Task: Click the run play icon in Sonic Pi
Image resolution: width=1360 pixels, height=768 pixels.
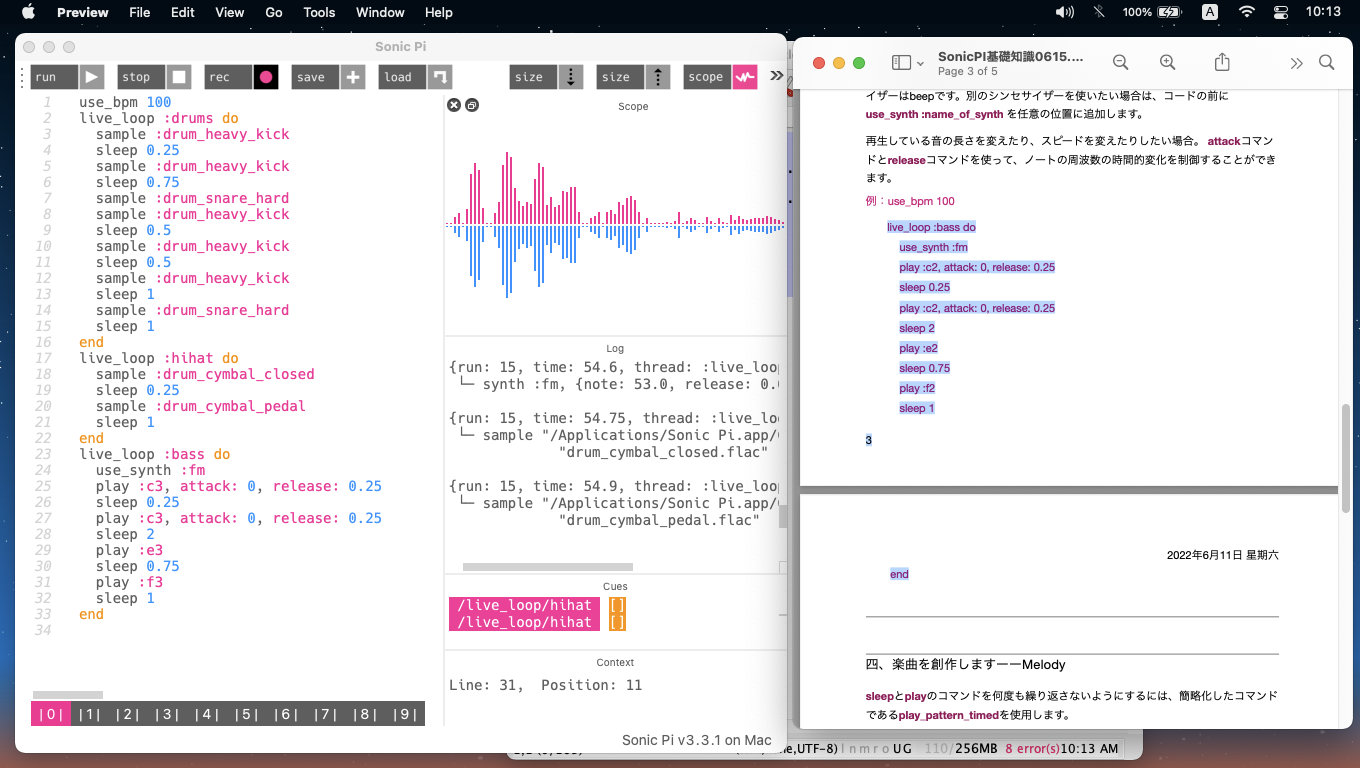Action: (92, 77)
